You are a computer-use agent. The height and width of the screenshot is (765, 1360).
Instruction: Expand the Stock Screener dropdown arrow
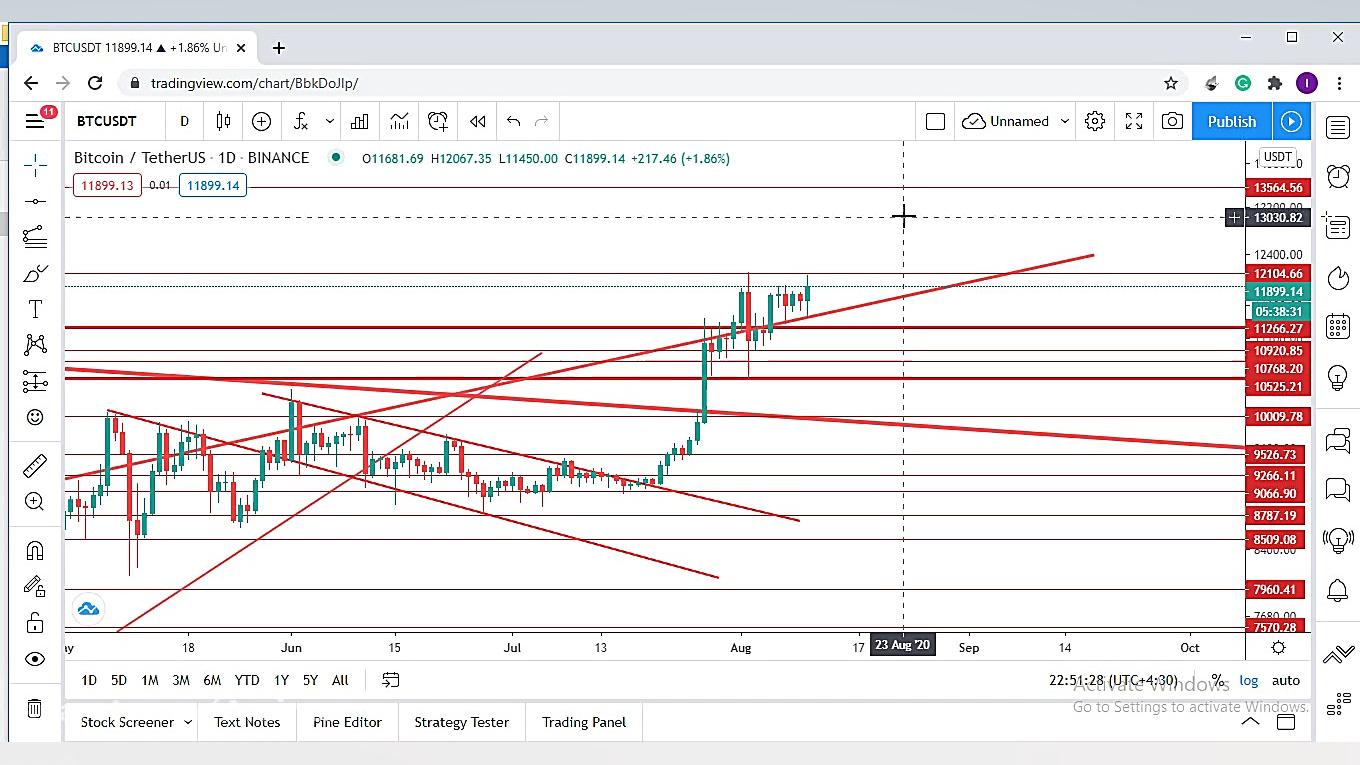[187, 722]
